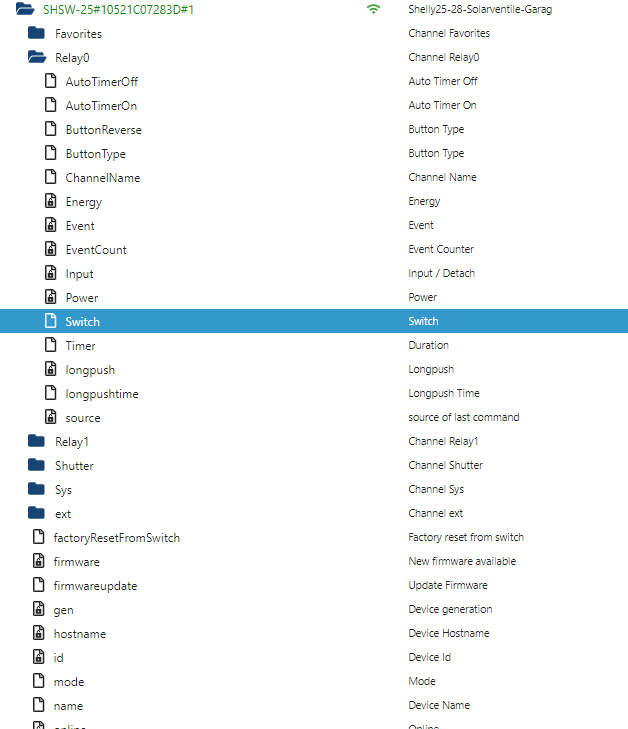Click the 'Device Hostname' description text
The image size is (628, 729).
click(449, 633)
